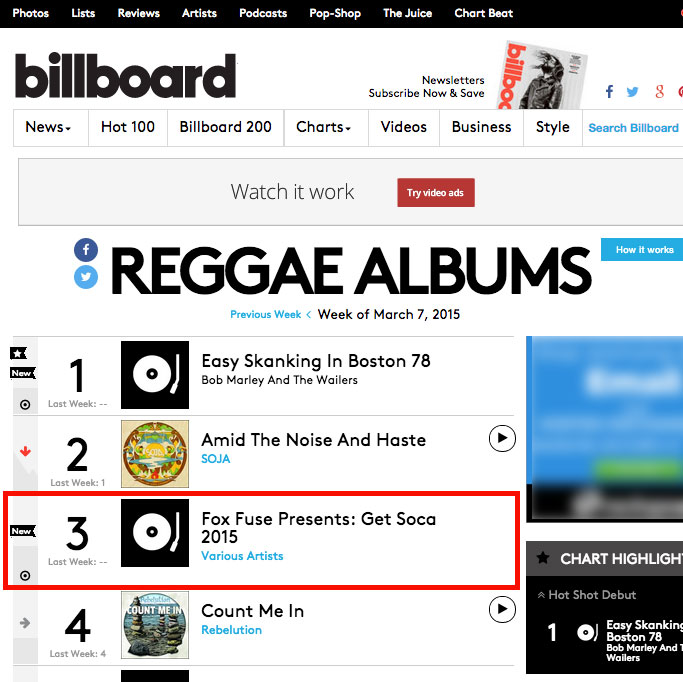
Task: Open Billboard's Facebook page from header
Action: pos(609,92)
